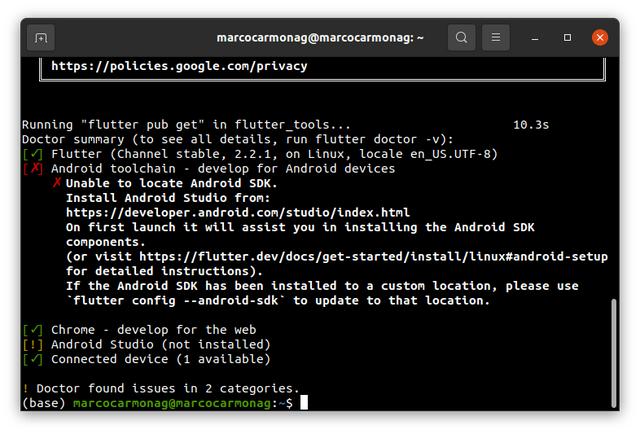This screenshot has width=640, height=434.
Task: Click the text for detailed instructions).
Action: [x=164, y=272]
